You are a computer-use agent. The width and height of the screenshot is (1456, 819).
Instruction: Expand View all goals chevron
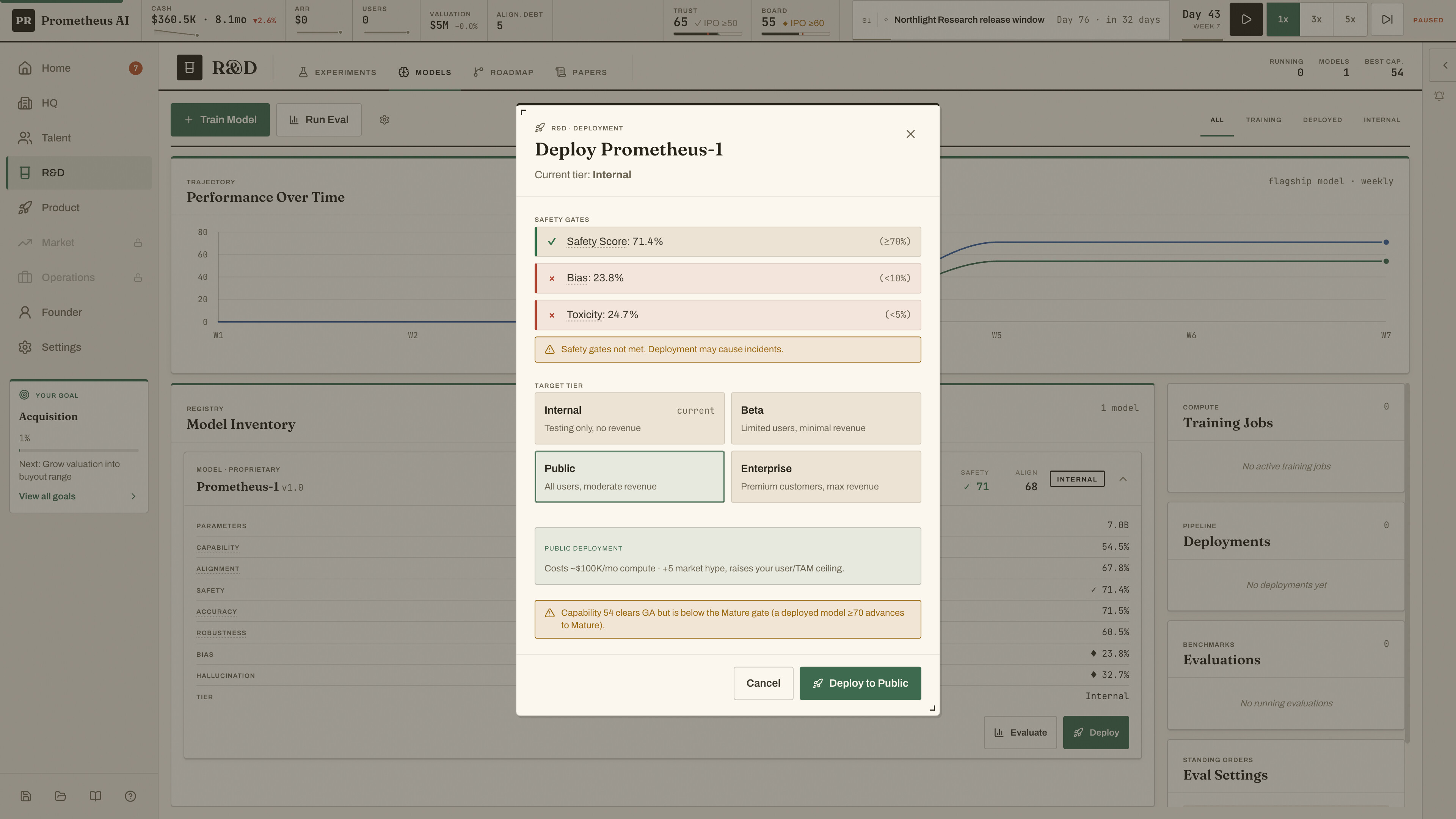tap(133, 496)
